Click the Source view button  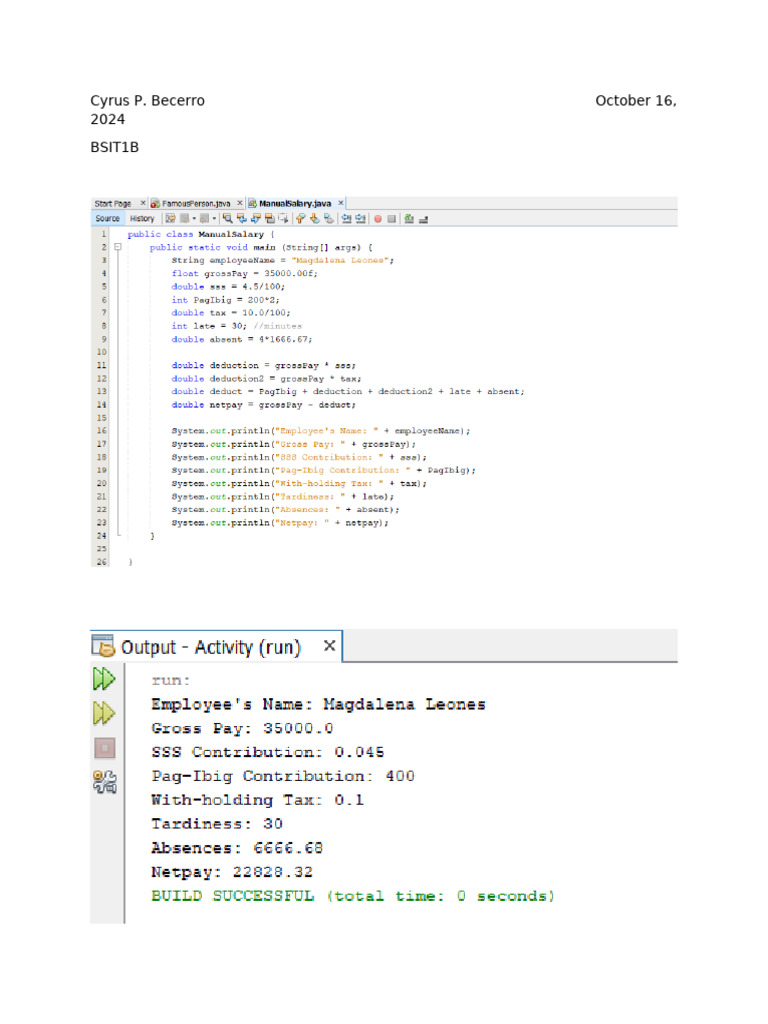(107, 218)
